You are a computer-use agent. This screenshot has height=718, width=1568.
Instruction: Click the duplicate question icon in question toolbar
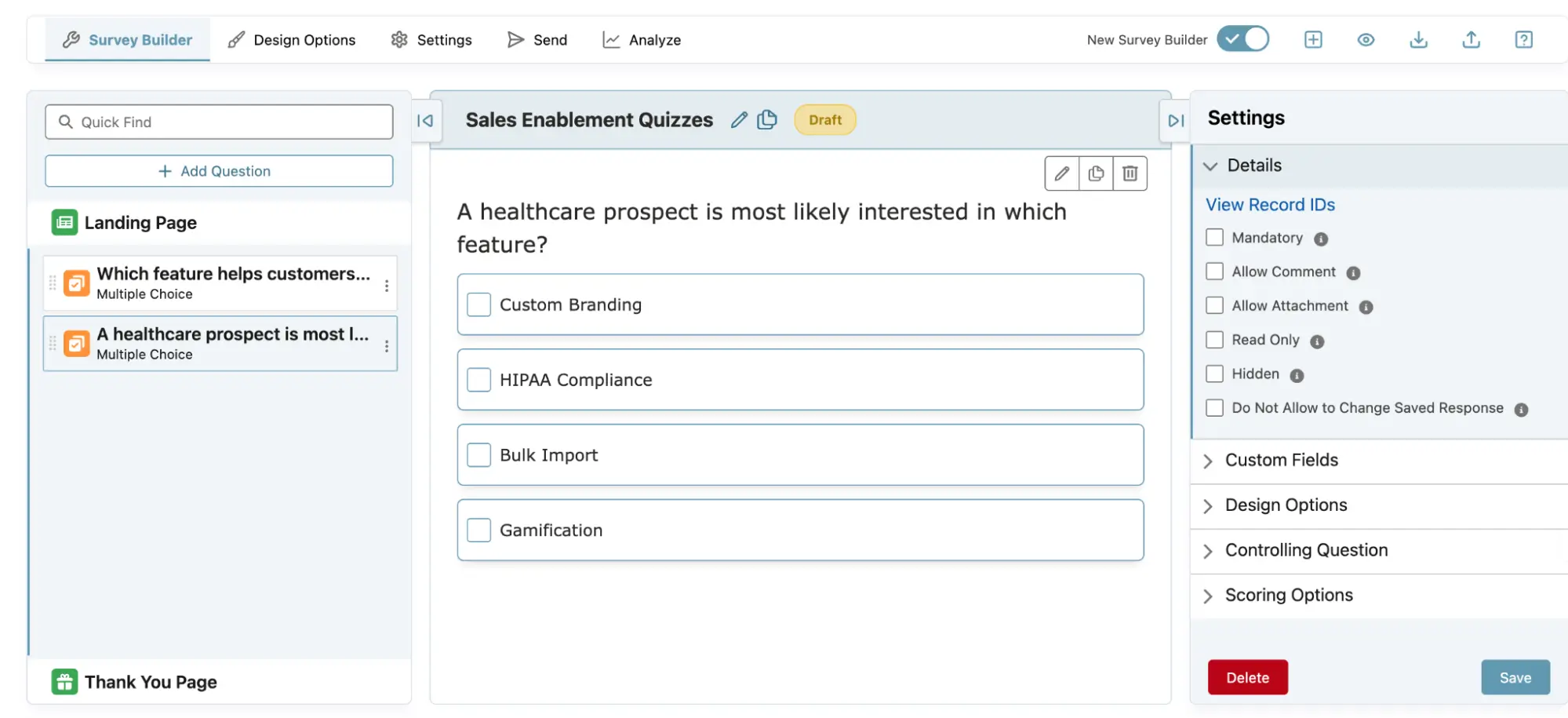click(x=1096, y=173)
